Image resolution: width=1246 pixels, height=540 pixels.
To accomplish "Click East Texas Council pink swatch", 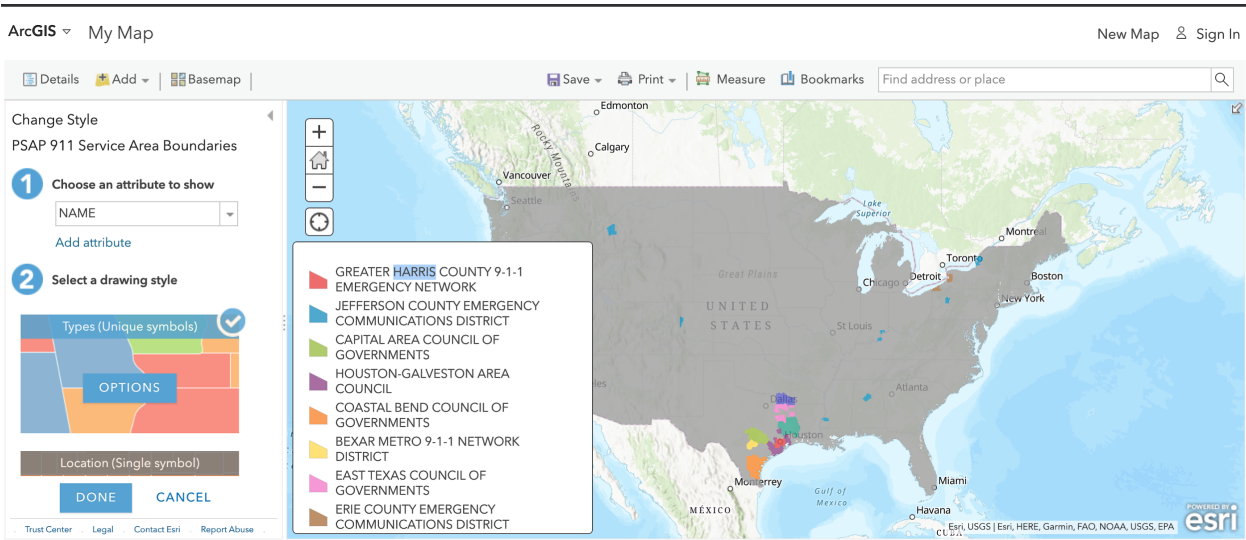I will pyautogui.click(x=318, y=483).
